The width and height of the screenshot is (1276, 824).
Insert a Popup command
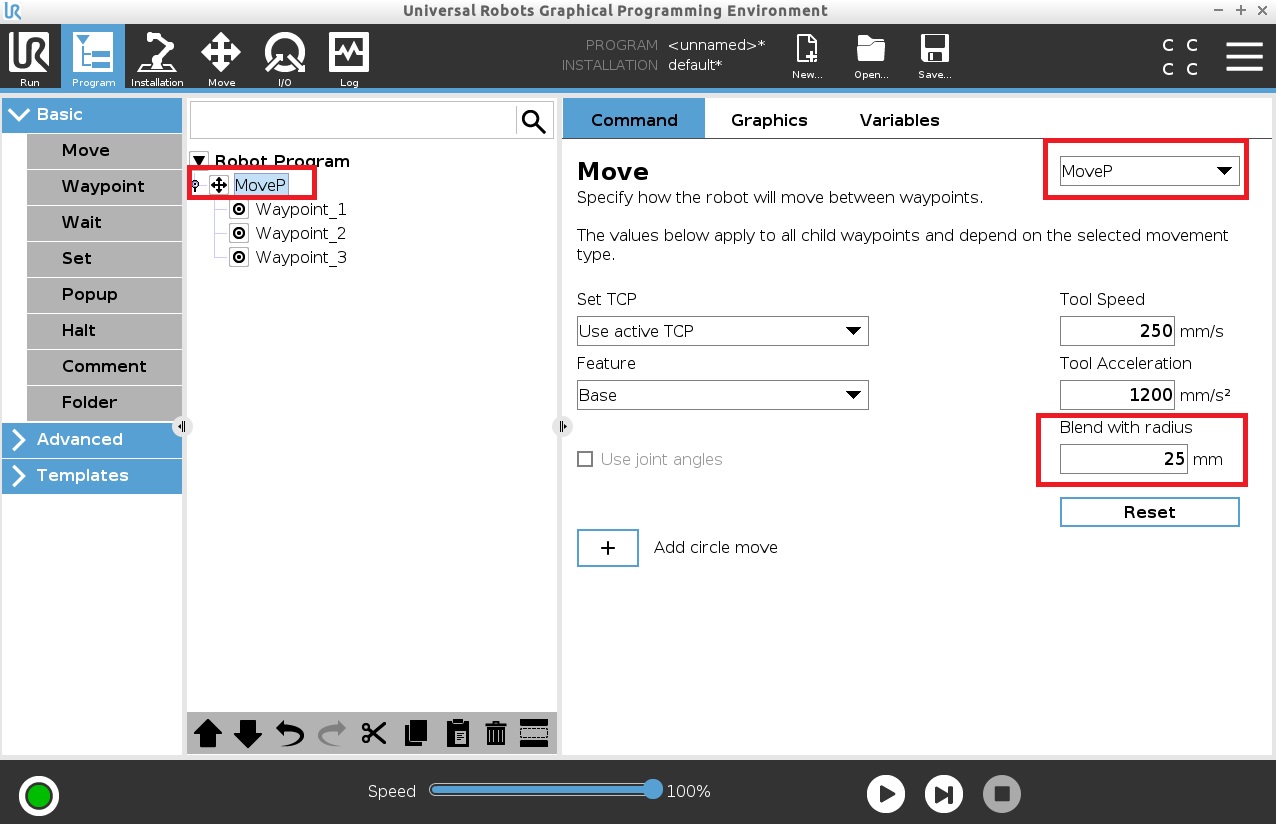[x=104, y=294]
